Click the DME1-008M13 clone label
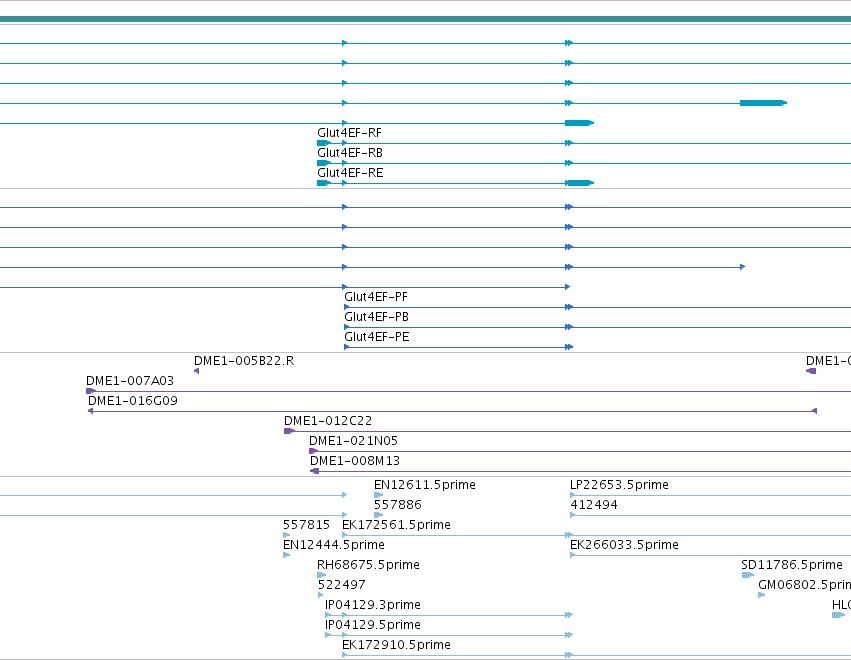 pyautogui.click(x=355, y=461)
